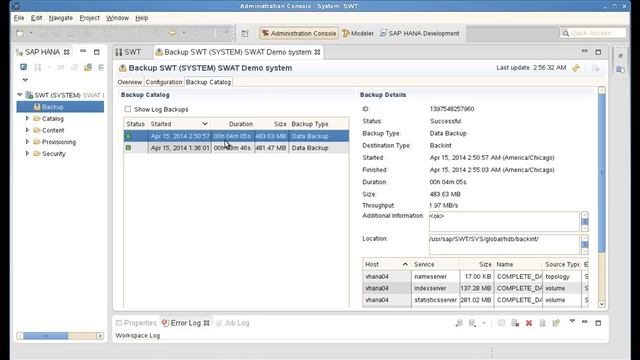Click green status icon of 1:36:01 backup
The height and width of the screenshot is (360, 640).
pos(128,148)
